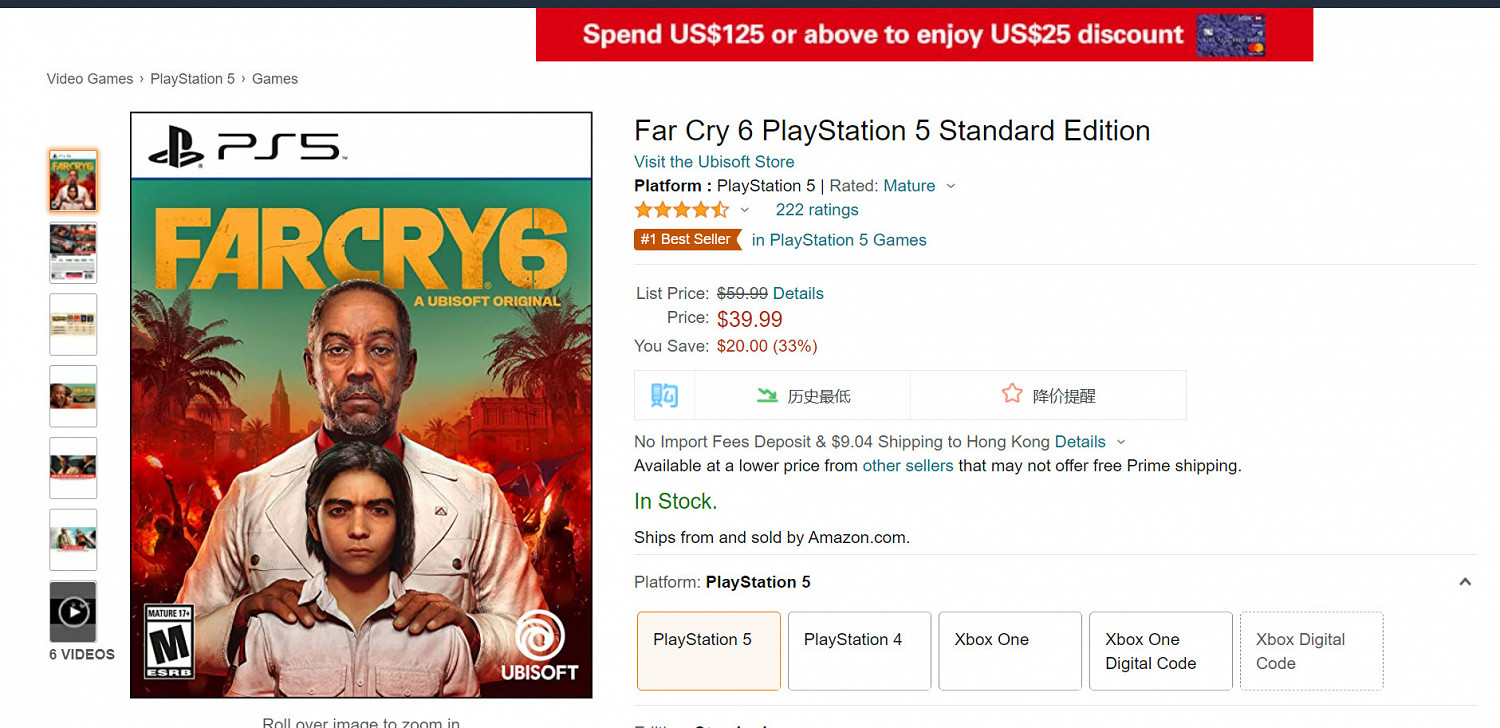
Task: Open the 222 ratings link
Action: 816,210
